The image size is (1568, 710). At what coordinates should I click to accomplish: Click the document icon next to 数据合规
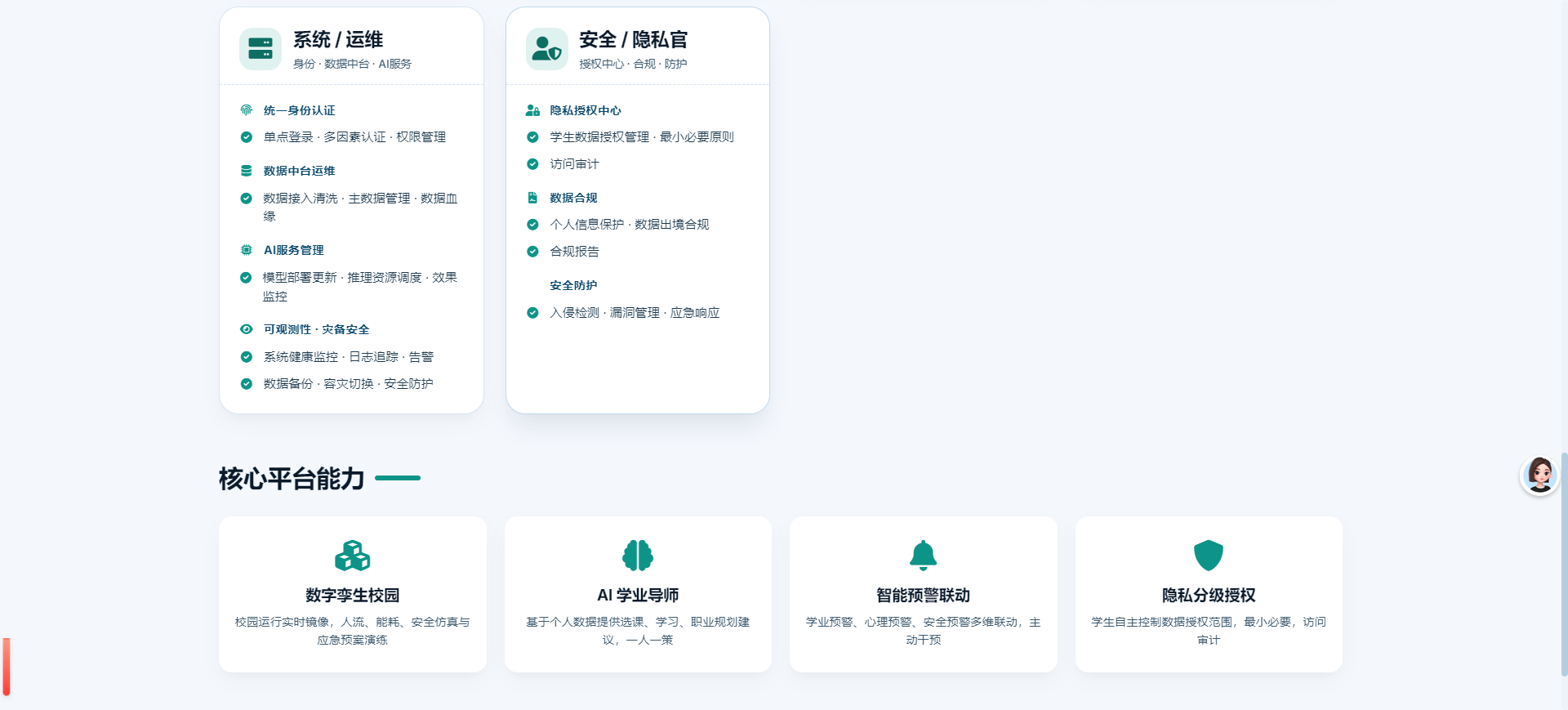[x=532, y=198]
